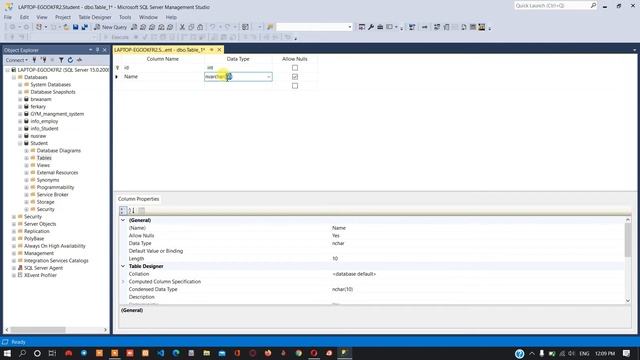This screenshot has width=640, height=360.
Task: Open the database selector combo box in toolbar
Action: 314,27
